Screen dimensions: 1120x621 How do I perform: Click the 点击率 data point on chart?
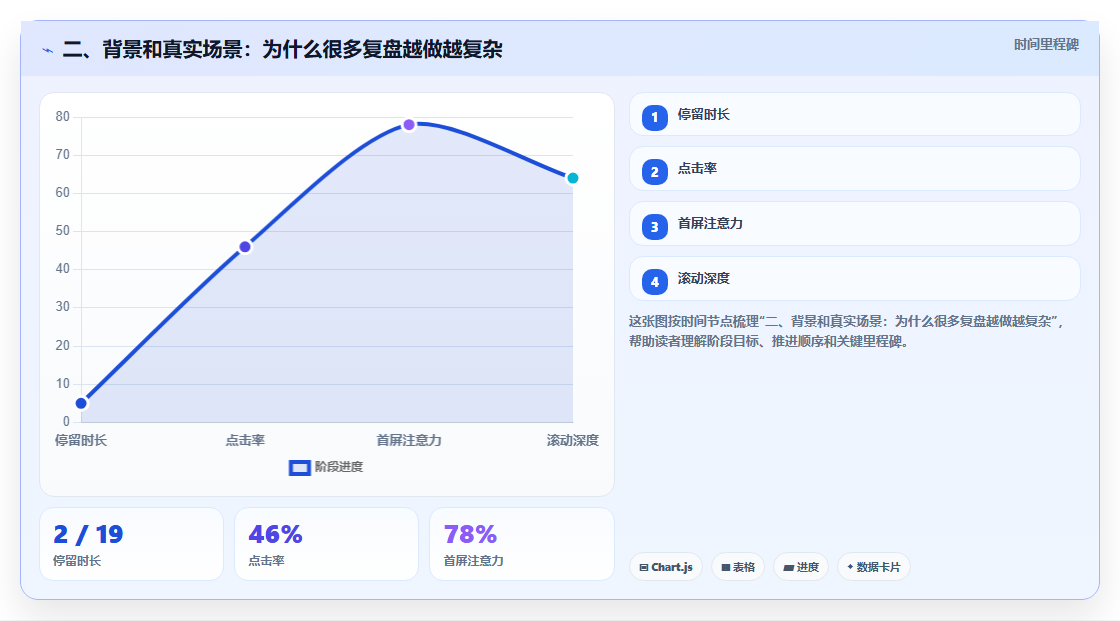pos(245,247)
